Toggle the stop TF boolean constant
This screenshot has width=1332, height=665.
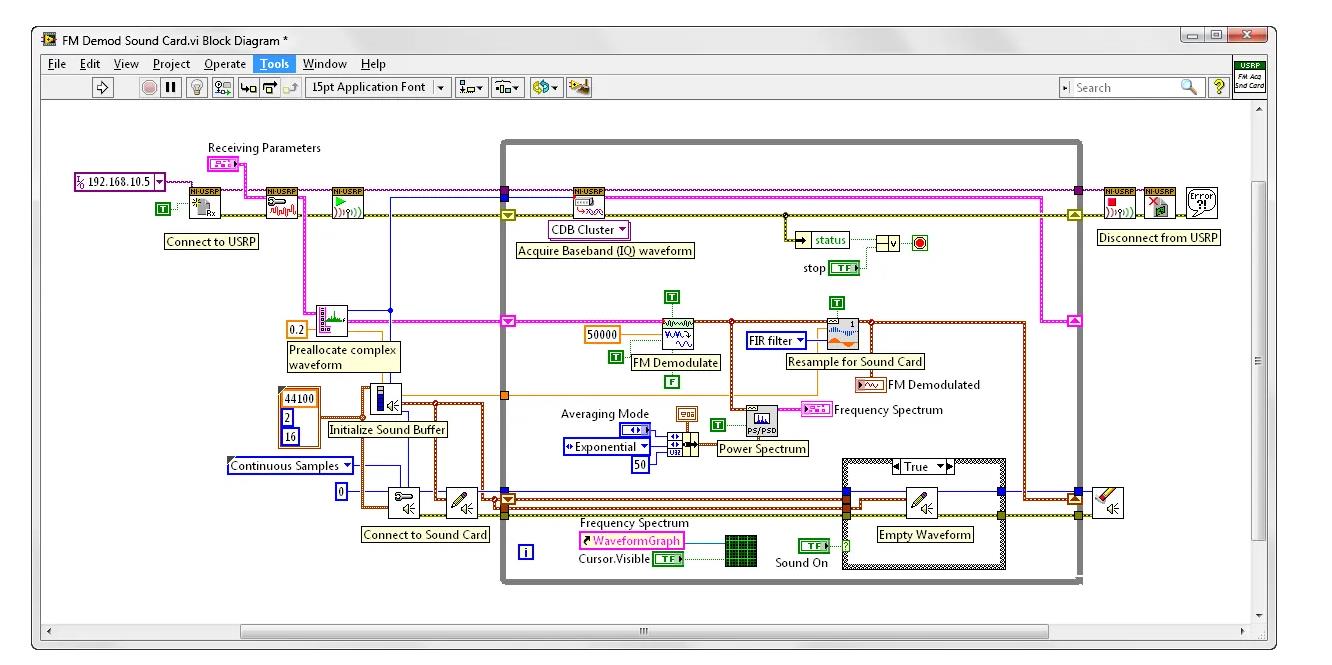click(845, 267)
